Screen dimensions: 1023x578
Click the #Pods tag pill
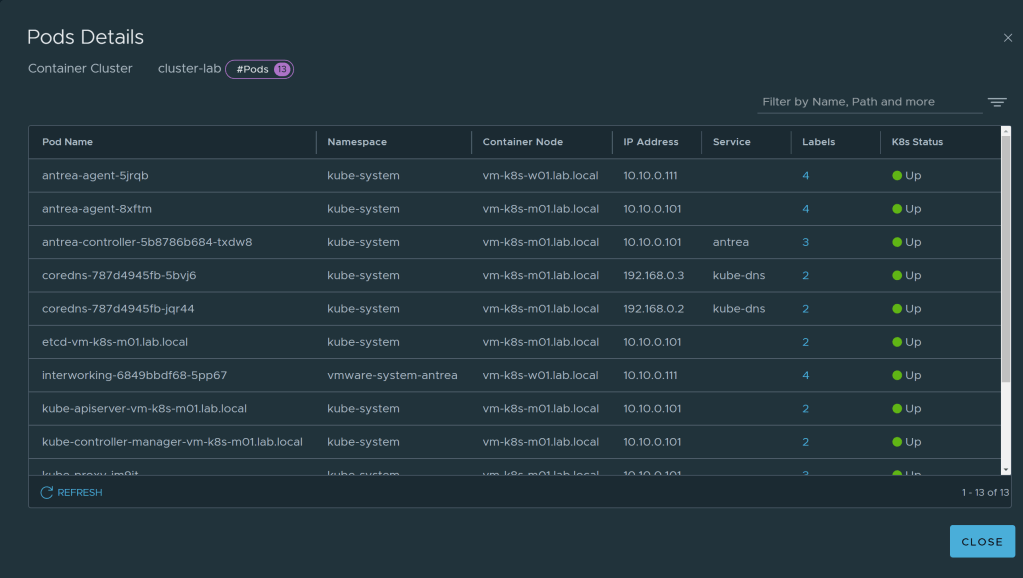(x=252, y=69)
